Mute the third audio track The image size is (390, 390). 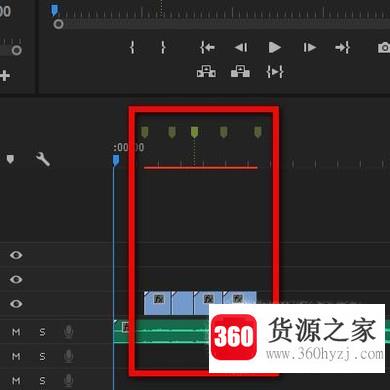pyautogui.click(x=16, y=380)
